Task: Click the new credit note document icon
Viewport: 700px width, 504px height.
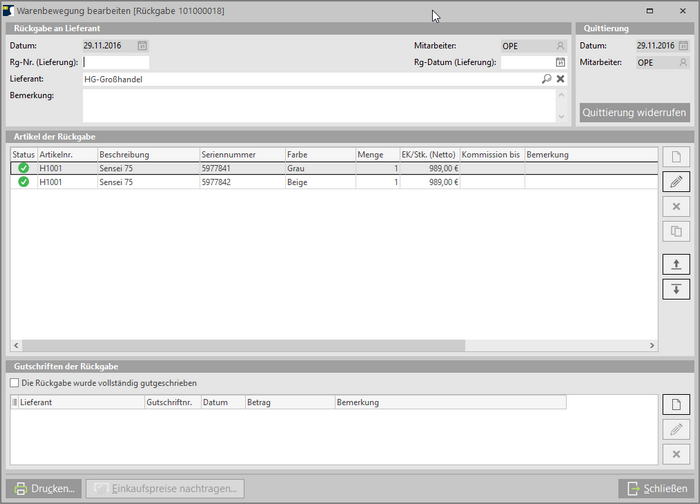Action: point(676,404)
